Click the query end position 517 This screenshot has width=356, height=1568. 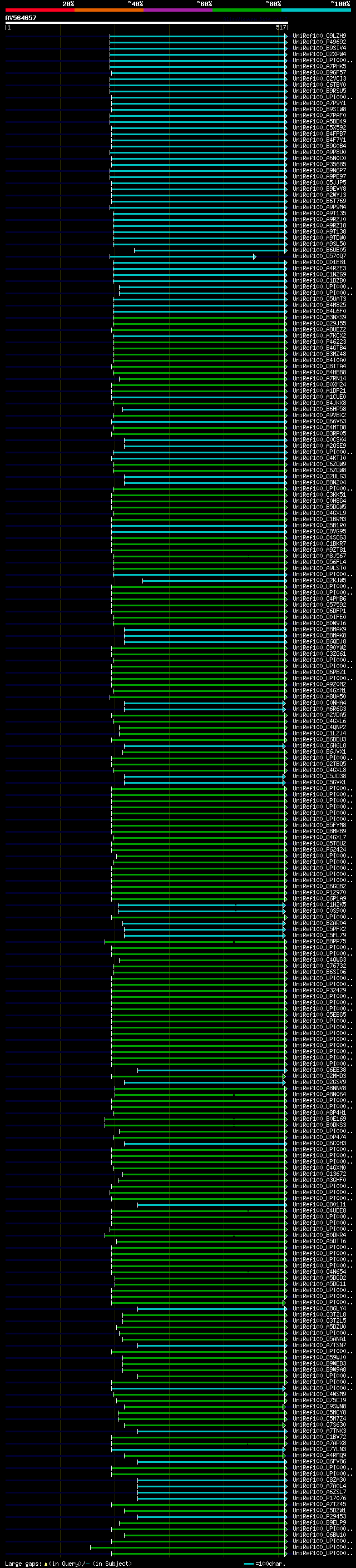coord(281,27)
